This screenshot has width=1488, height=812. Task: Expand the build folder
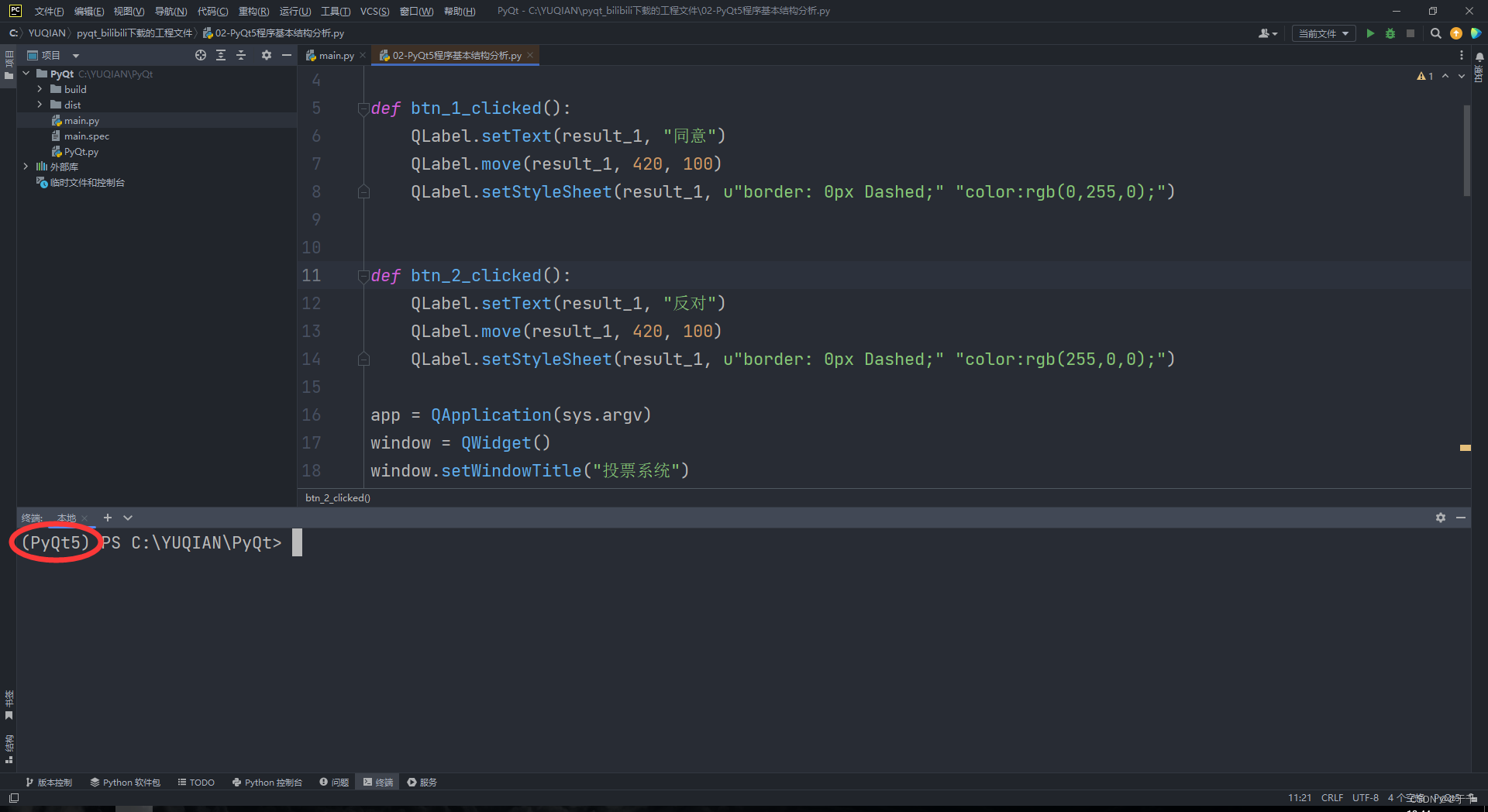coord(40,89)
